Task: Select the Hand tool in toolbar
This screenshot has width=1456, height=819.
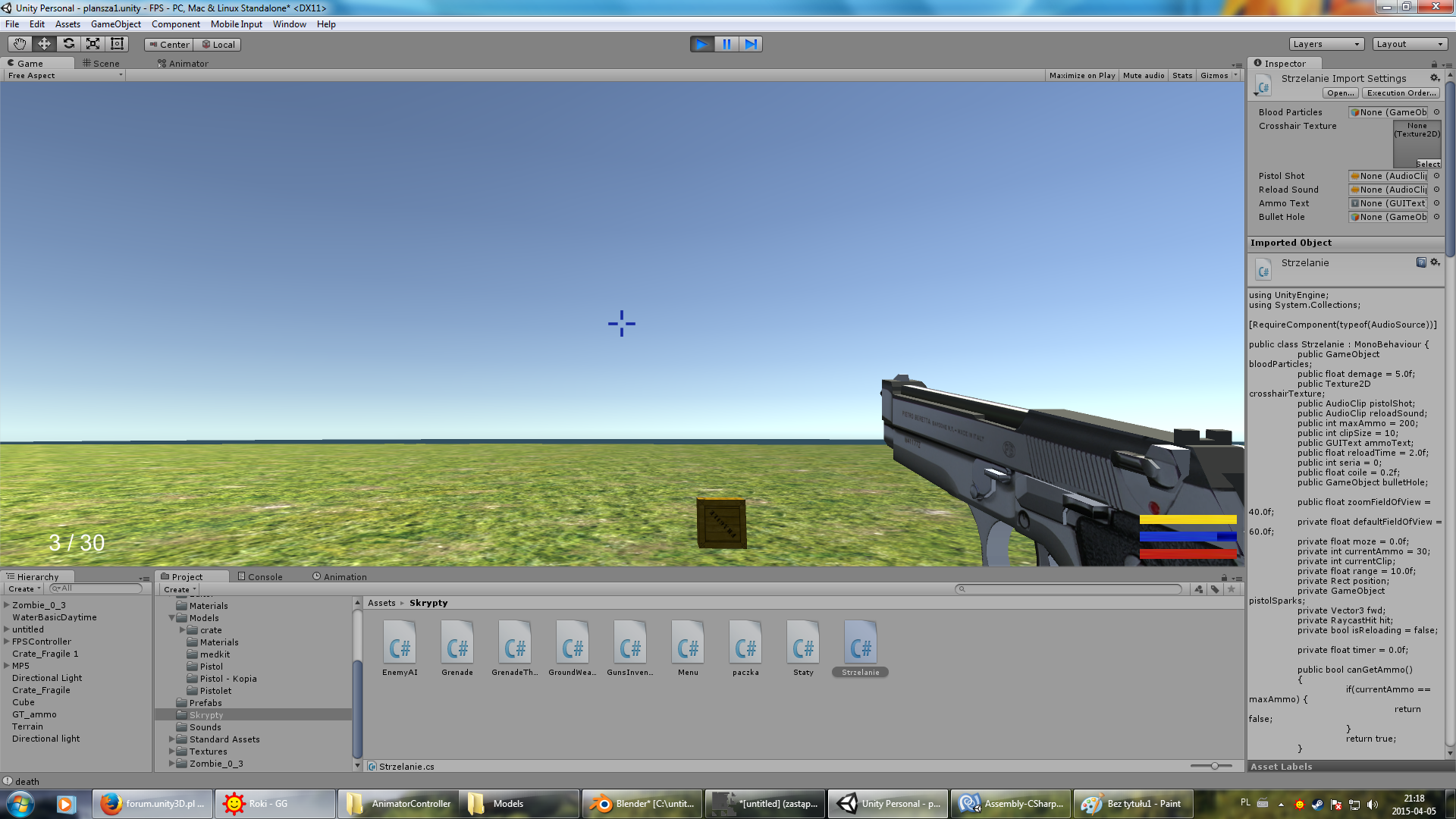Action: (x=20, y=44)
